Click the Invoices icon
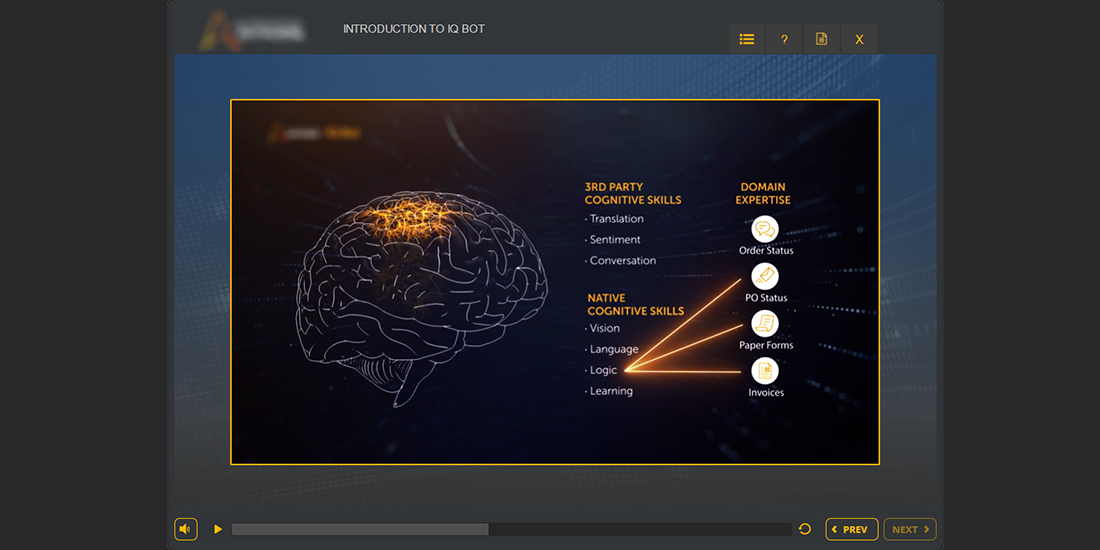1100x550 pixels. (765, 371)
